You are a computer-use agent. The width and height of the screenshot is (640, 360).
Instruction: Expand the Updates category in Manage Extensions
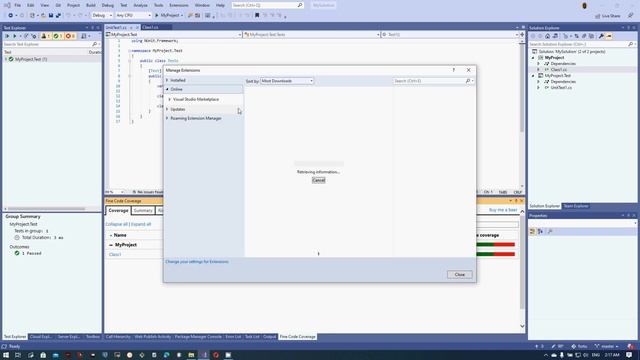click(167, 109)
